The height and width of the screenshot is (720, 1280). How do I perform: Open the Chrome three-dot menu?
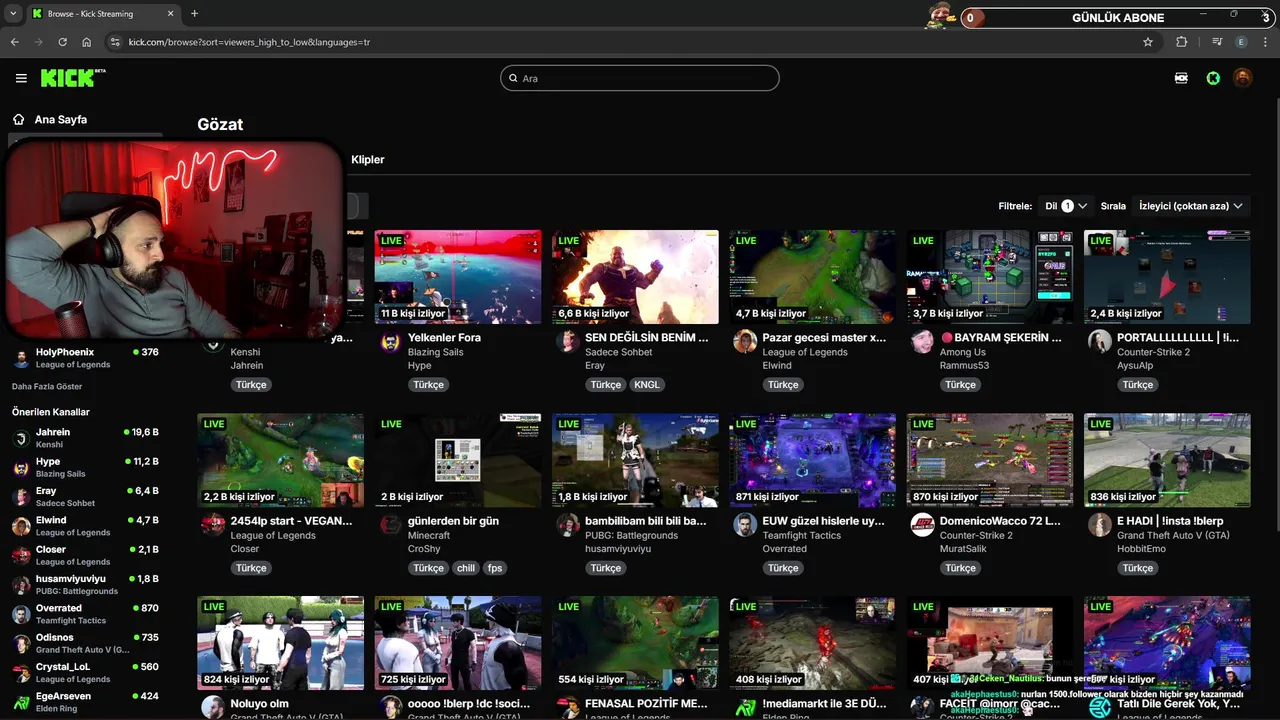pyautogui.click(x=1266, y=42)
